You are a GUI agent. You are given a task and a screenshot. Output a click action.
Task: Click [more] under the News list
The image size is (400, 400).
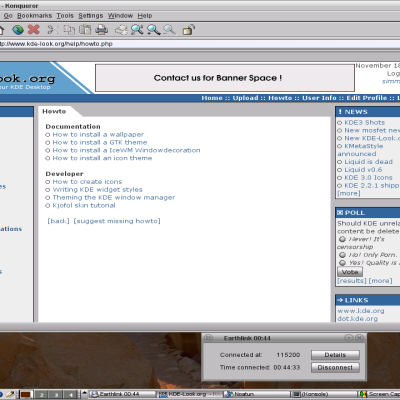click(x=349, y=194)
